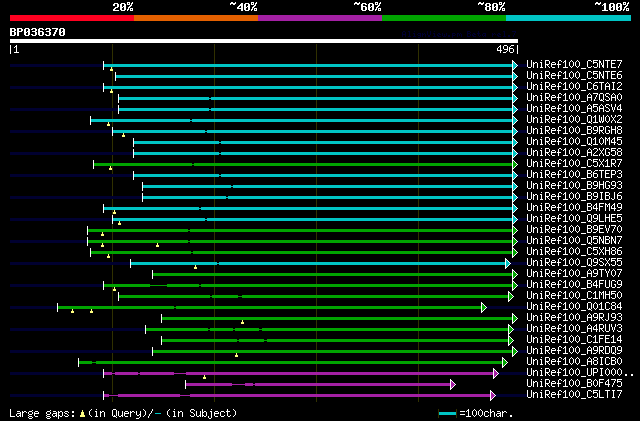The image size is (640, 421).
Task: Select the BP036370 query name
Action: click(x=38, y=32)
